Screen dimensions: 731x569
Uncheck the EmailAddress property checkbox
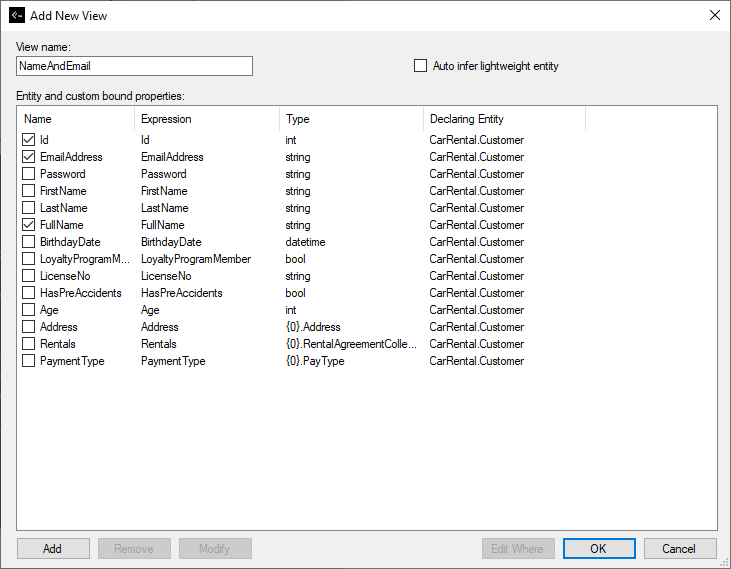[28, 157]
